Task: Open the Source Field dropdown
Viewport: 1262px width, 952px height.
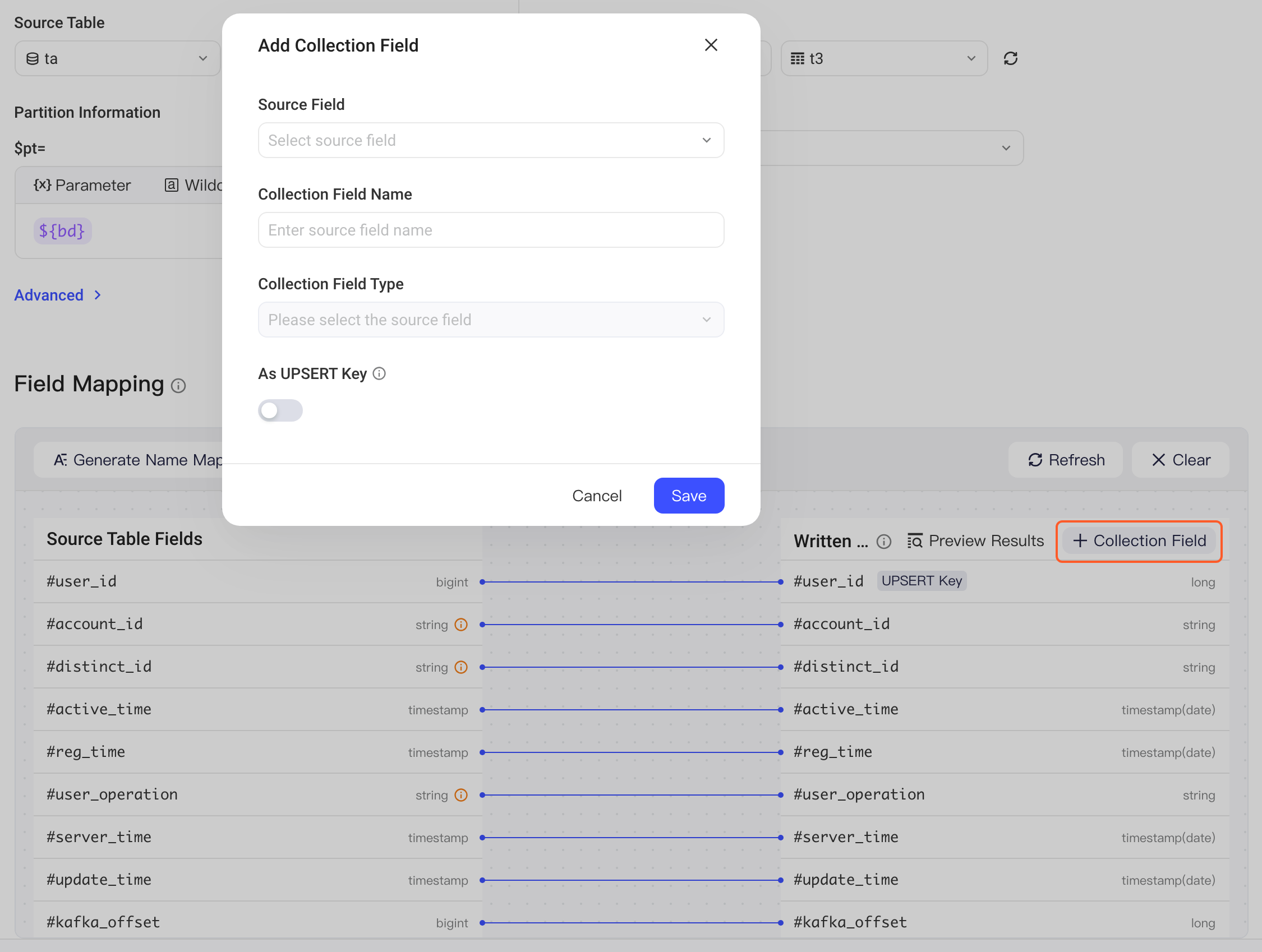Action: pos(491,140)
